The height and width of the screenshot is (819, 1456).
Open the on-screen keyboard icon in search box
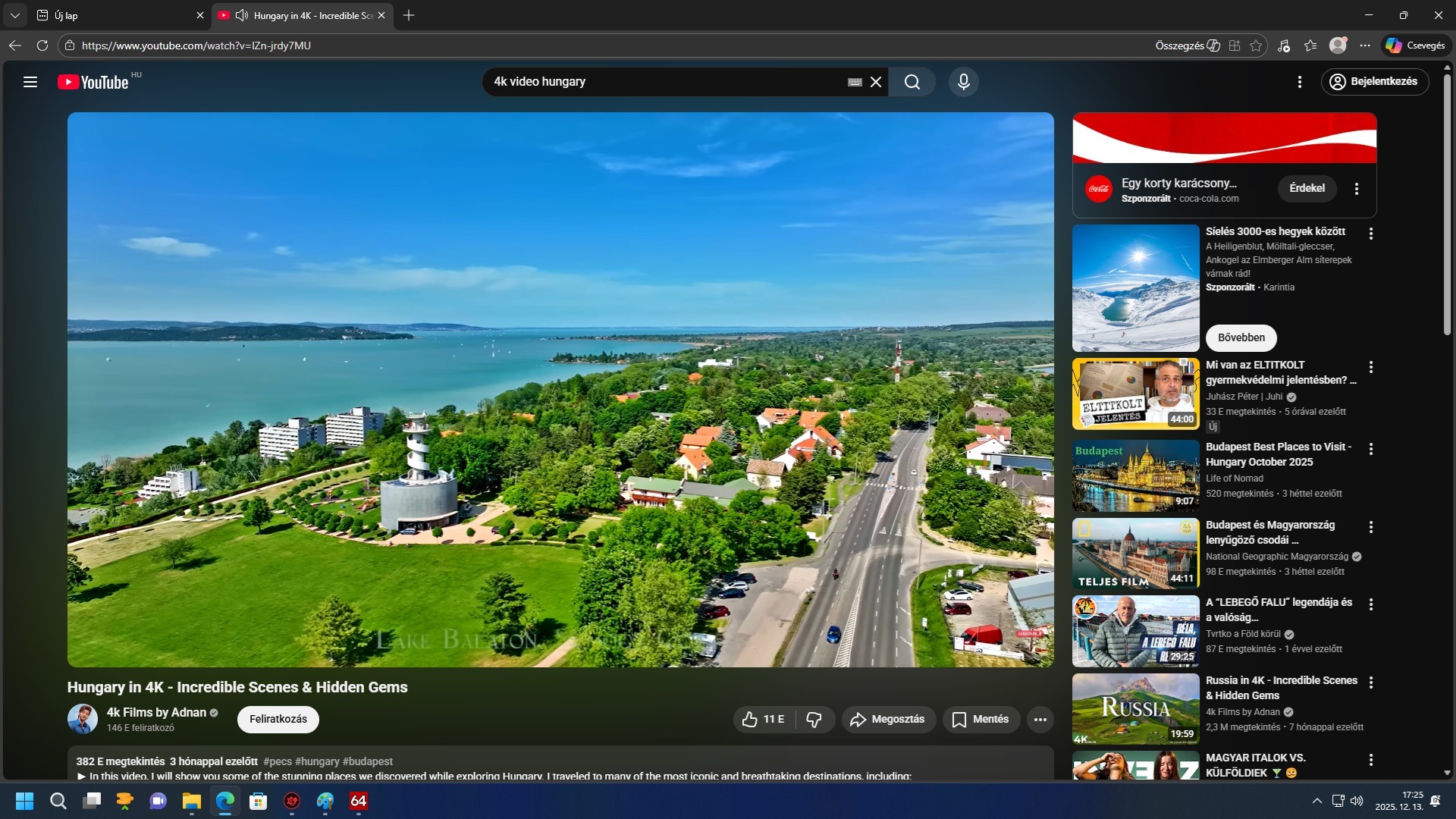pyautogui.click(x=855, y=82)
